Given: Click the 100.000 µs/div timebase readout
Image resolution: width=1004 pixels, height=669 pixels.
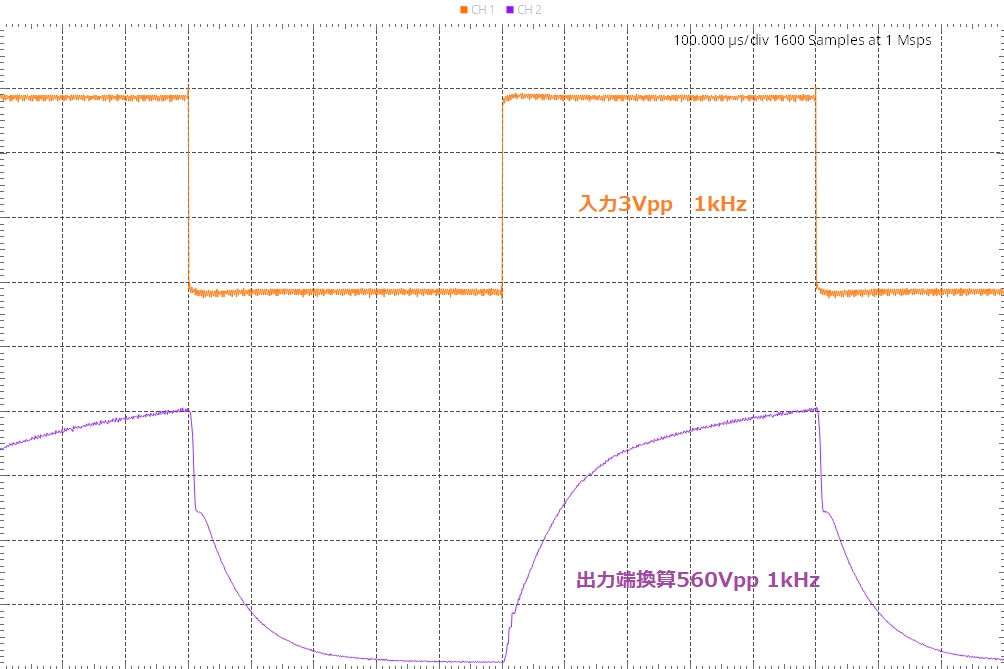Looking at the screenshot, I should (x=721, y=40).
